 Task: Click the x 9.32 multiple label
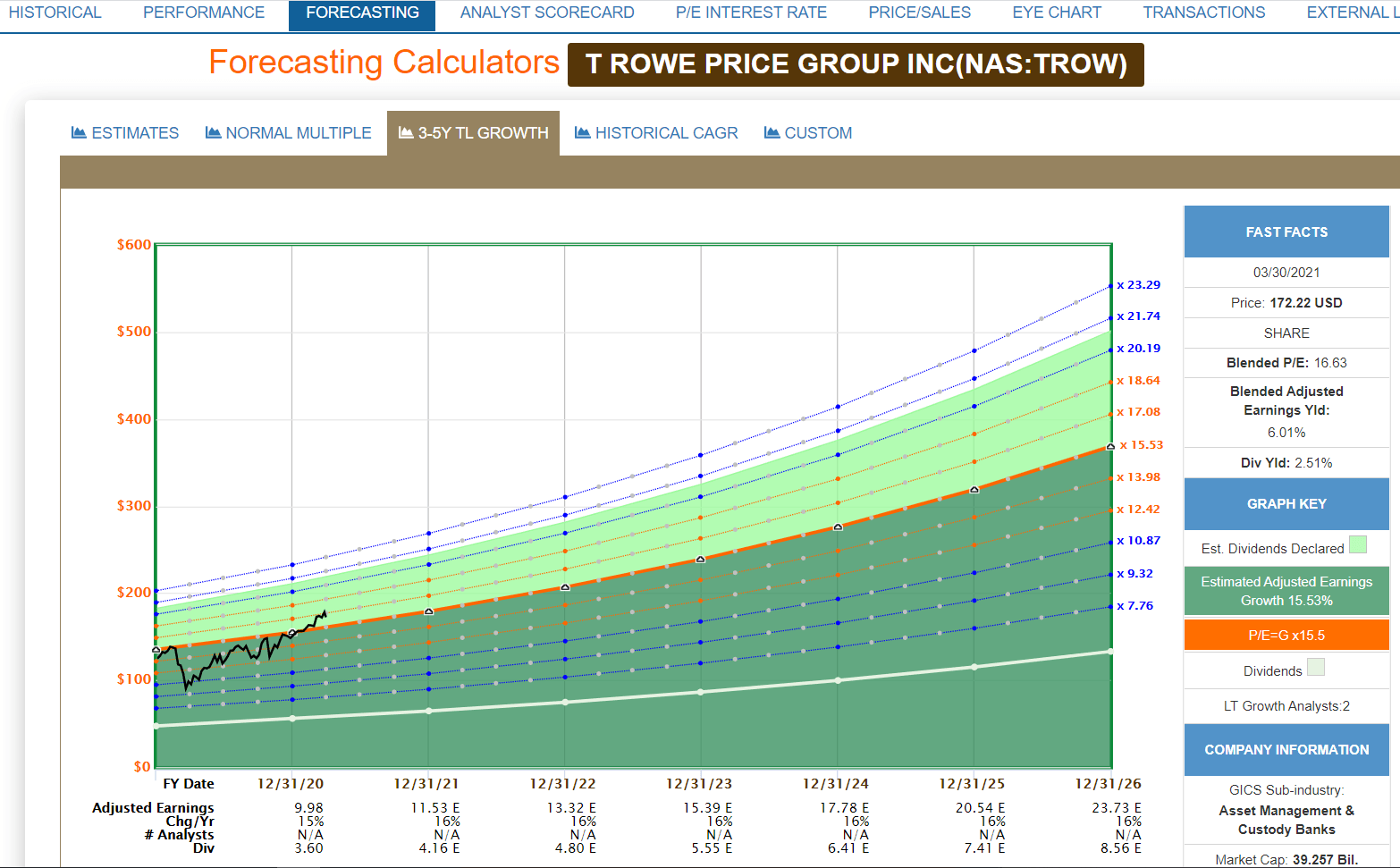click(1134, 574)
